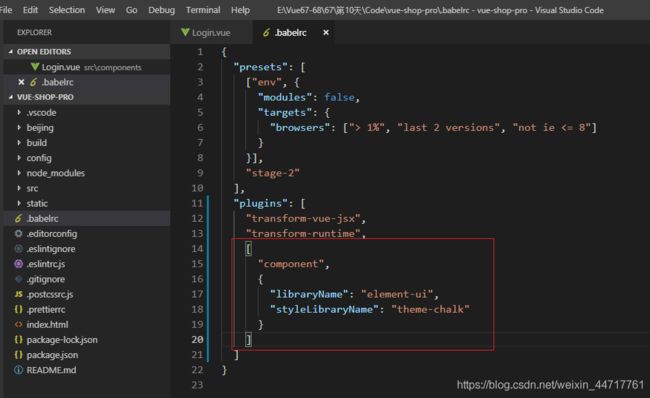Viewport: 650px width, 398px height.
Task: Open the package.json file
Action: (x=87, y=355)
